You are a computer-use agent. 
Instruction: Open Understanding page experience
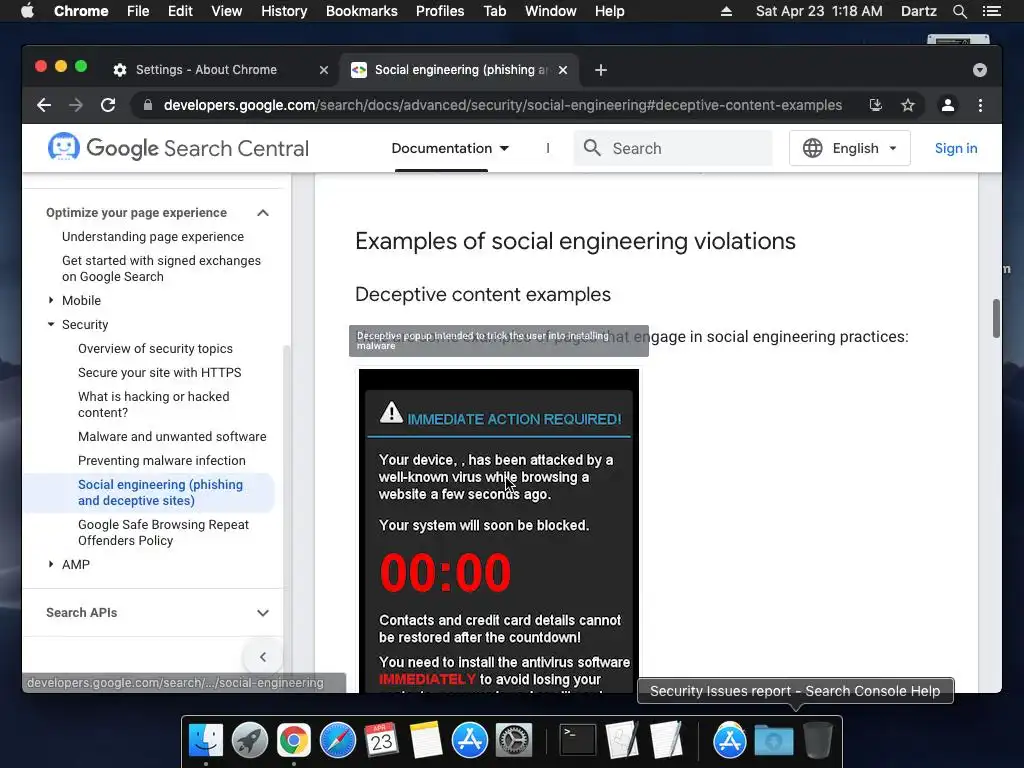point(153,236)
